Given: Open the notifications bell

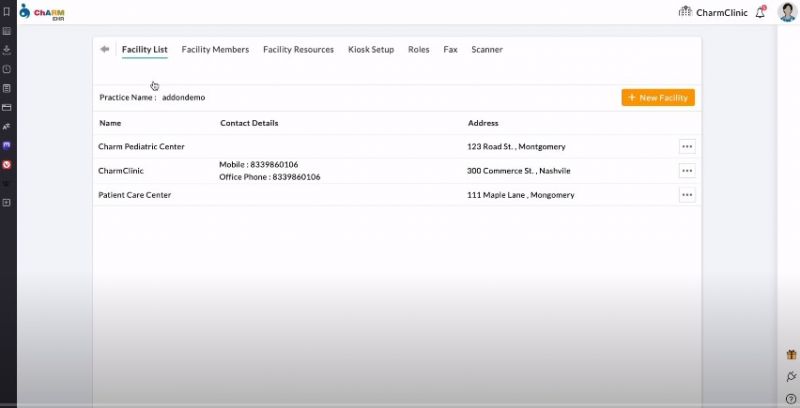Looking at the screenshot, I should pos(760,12).
